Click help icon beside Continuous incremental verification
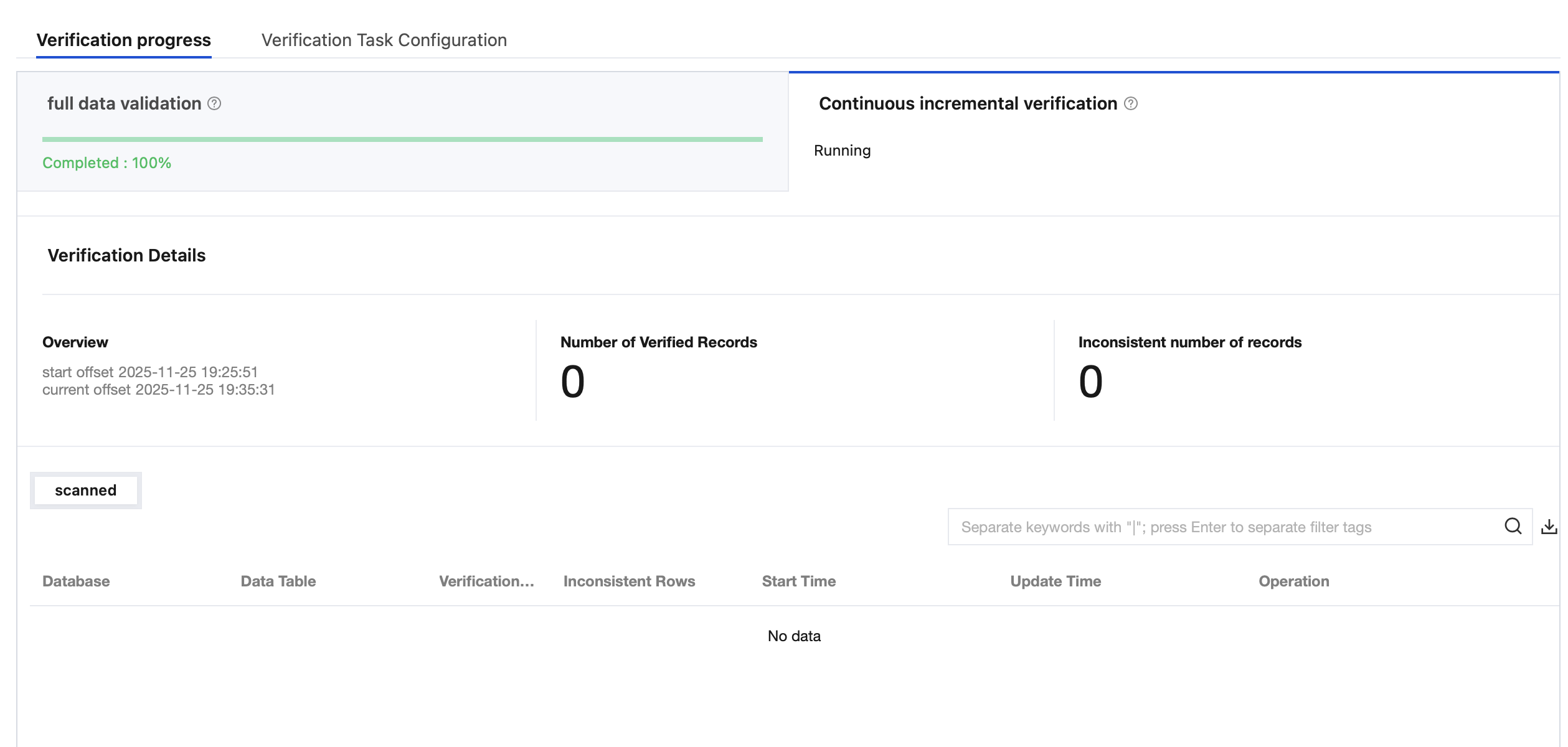 (x=1131, y=103)
